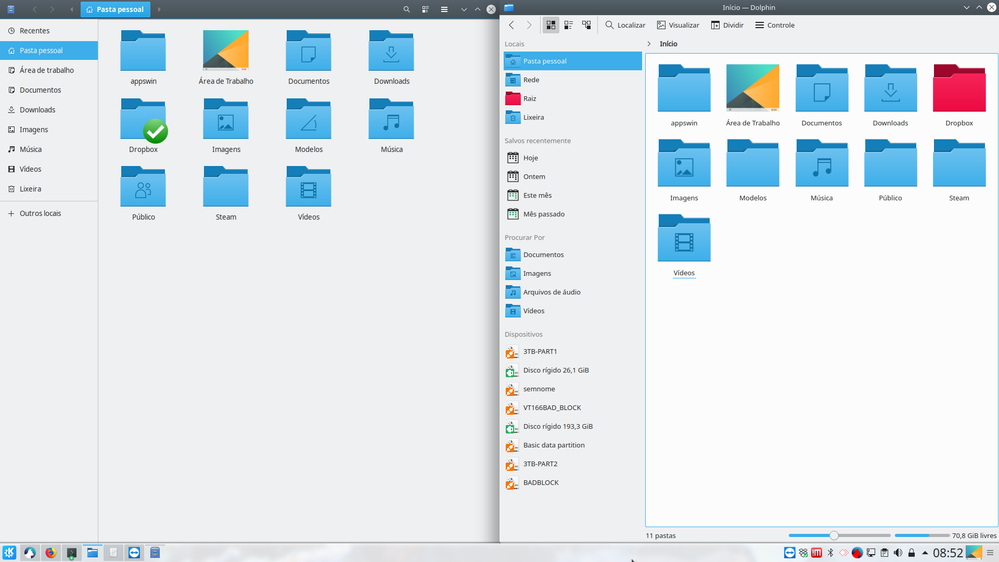Toggle Dividir split view
The image size is (999, 562).
[727, 25]
